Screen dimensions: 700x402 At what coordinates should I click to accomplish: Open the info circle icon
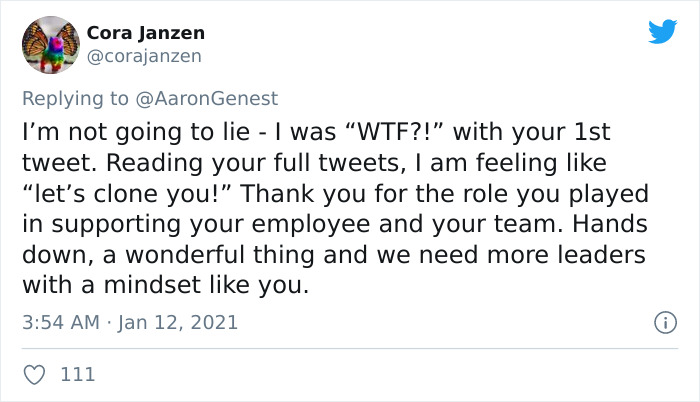[662, 323]
